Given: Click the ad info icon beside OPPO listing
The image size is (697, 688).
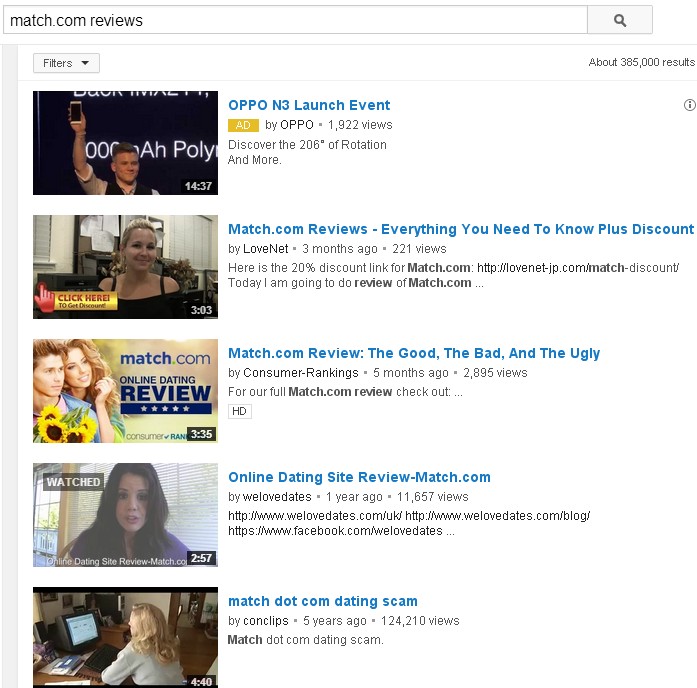Looking at the screenshot, I should [689, 105].
